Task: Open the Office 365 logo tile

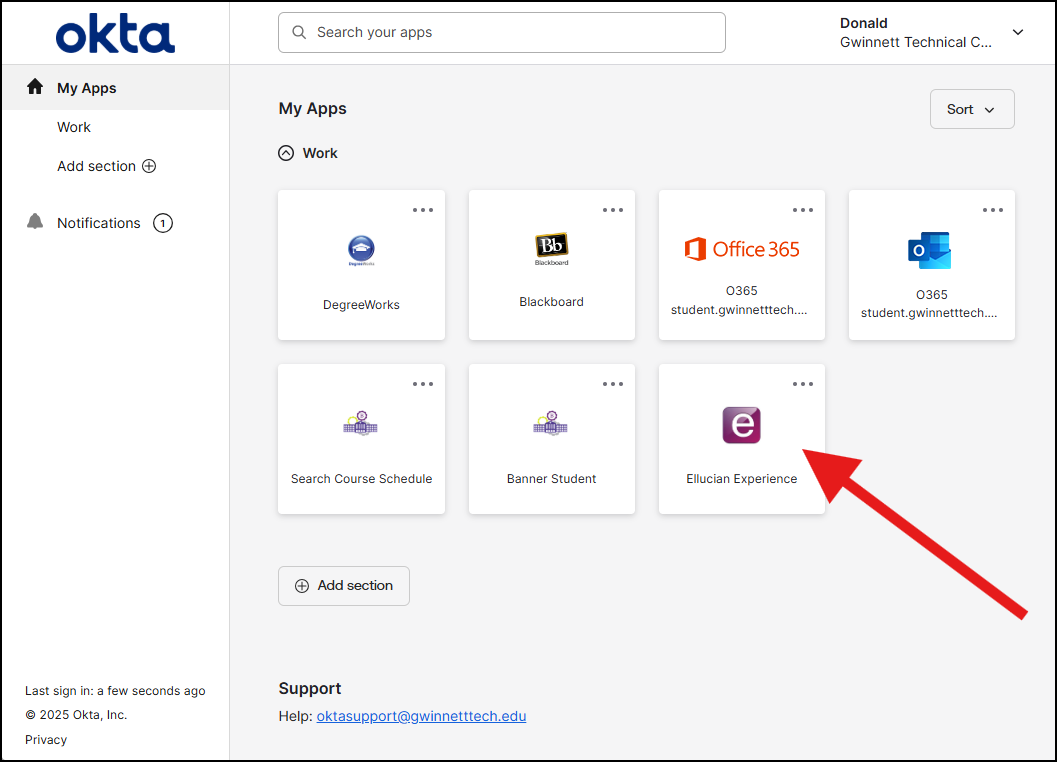Action: (741, 249)
